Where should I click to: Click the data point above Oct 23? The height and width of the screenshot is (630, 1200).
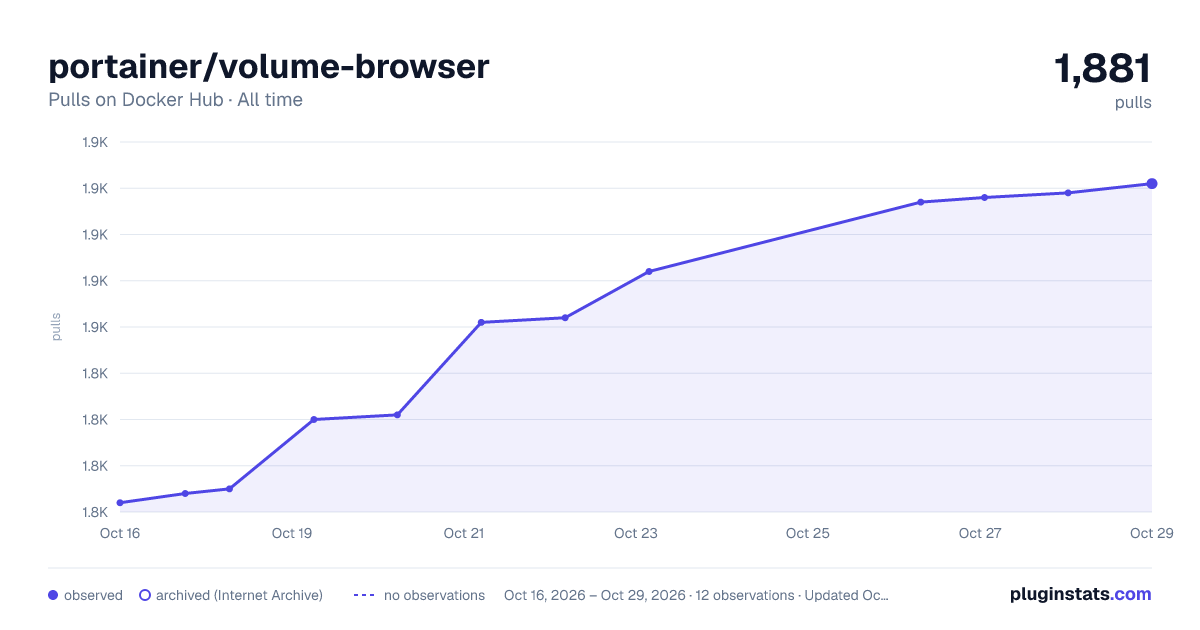click(649, 271)
